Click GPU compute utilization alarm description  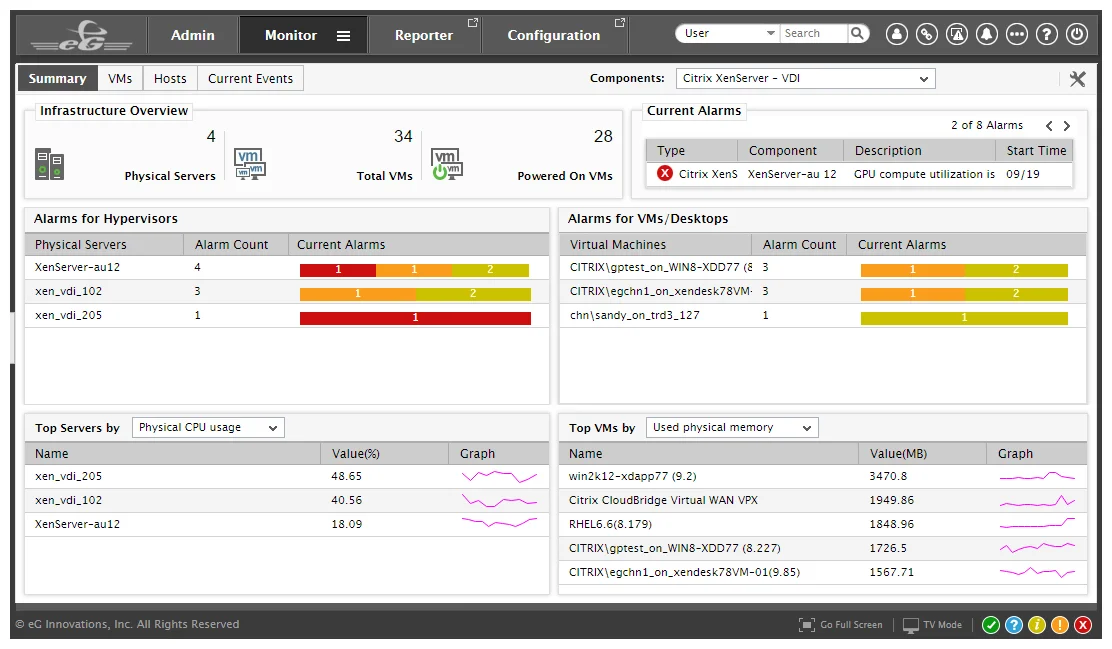click(924, 174)
